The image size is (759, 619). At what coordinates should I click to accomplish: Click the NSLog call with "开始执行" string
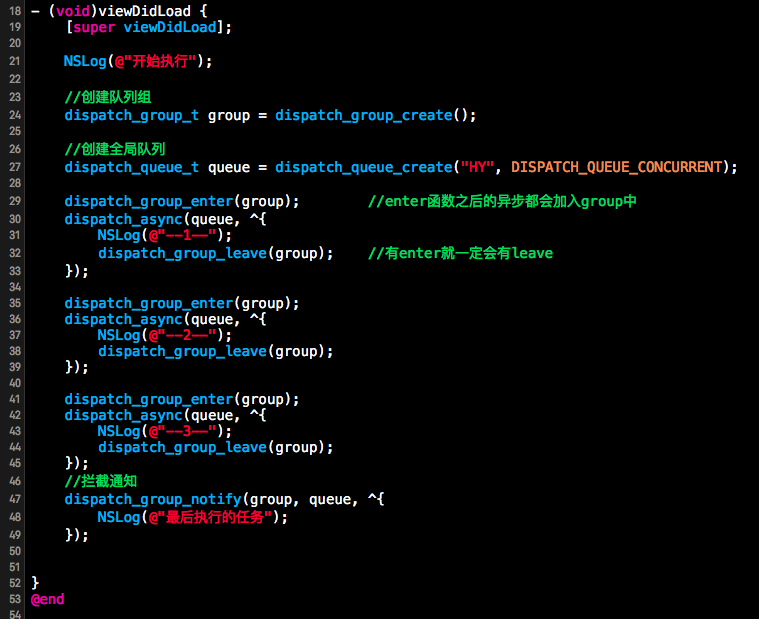tap(138, 61)
